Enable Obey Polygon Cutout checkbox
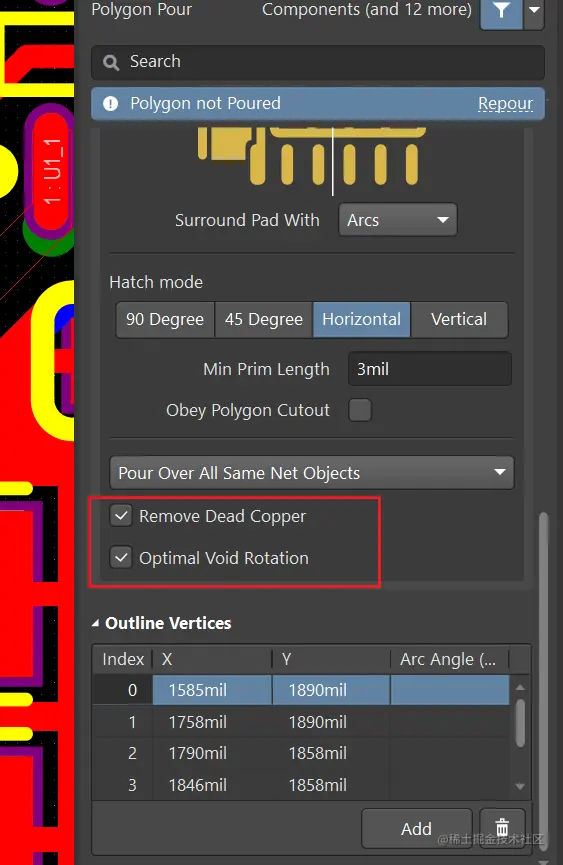The width and height of the screenshot is (563, 865). click(x=360, y=410)
